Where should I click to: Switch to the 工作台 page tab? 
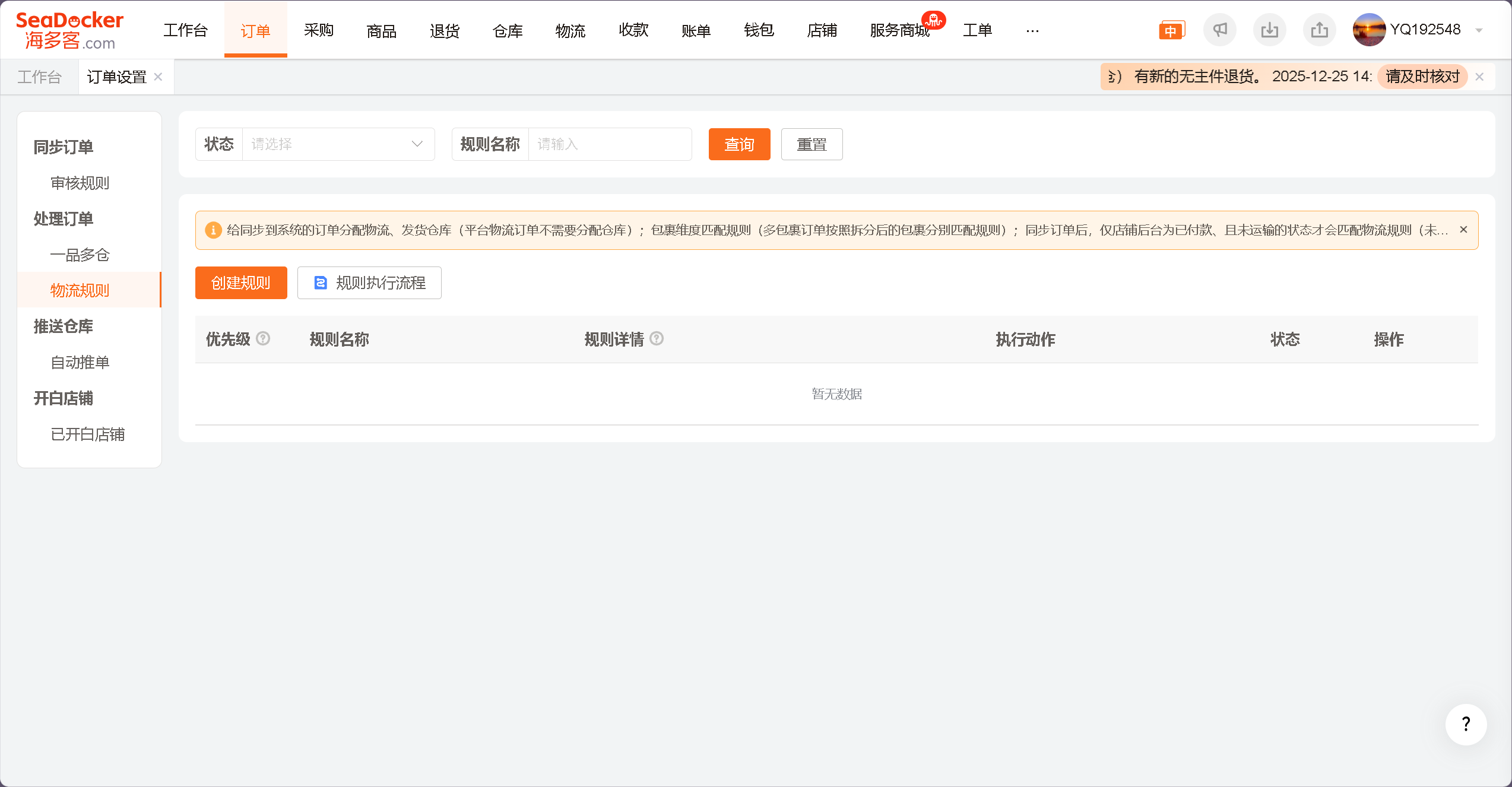(39, 77)
